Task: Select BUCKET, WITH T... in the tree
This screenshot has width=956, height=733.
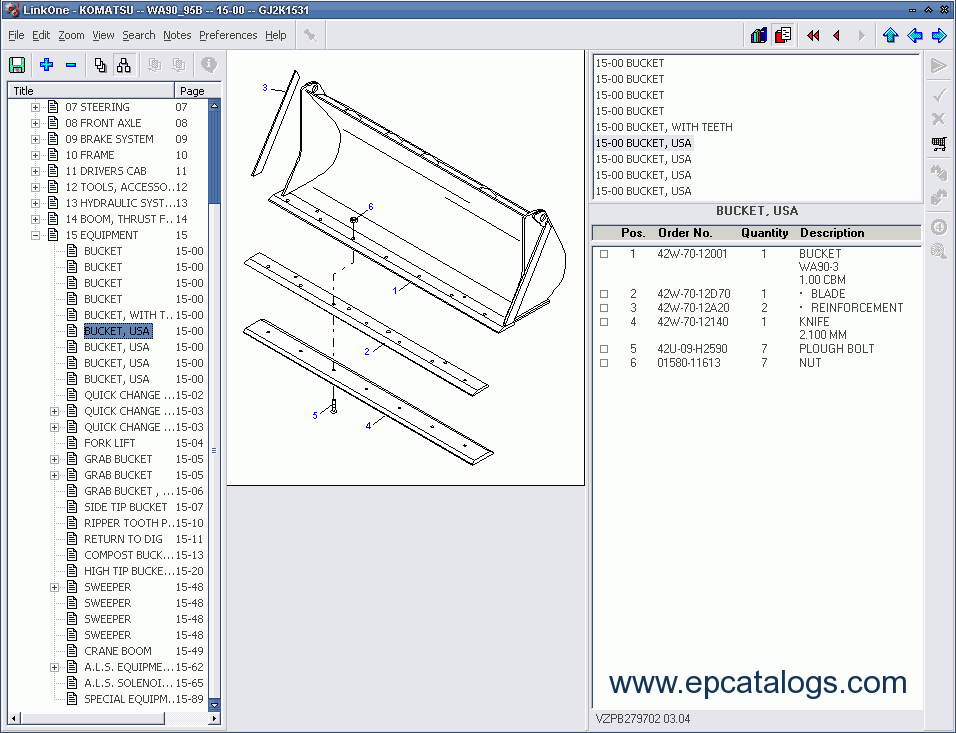Action: [129, 315]
